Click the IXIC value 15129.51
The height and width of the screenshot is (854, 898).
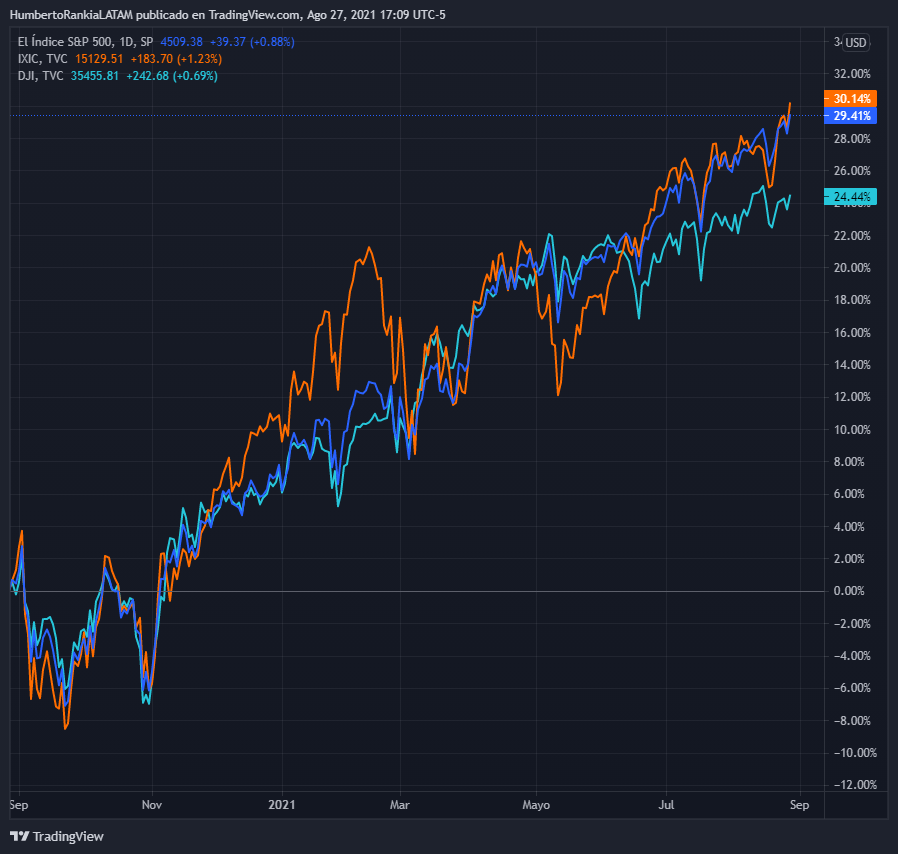[99, 58]
